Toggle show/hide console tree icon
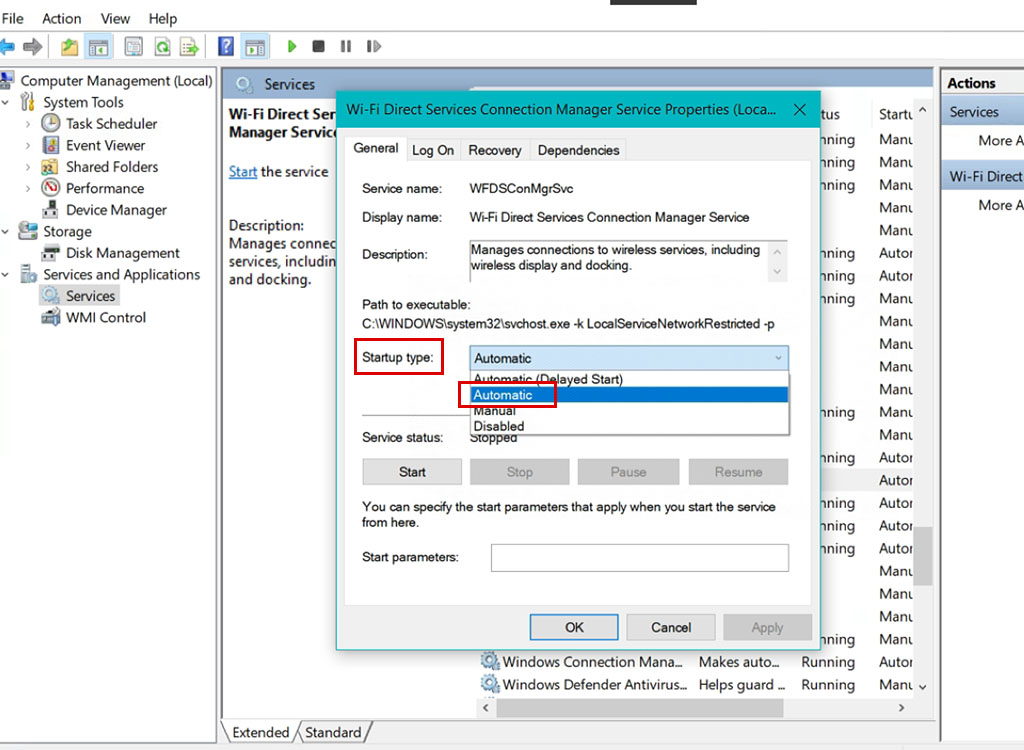The width and height of the screenshot is (1024, 750). [99, 46]
